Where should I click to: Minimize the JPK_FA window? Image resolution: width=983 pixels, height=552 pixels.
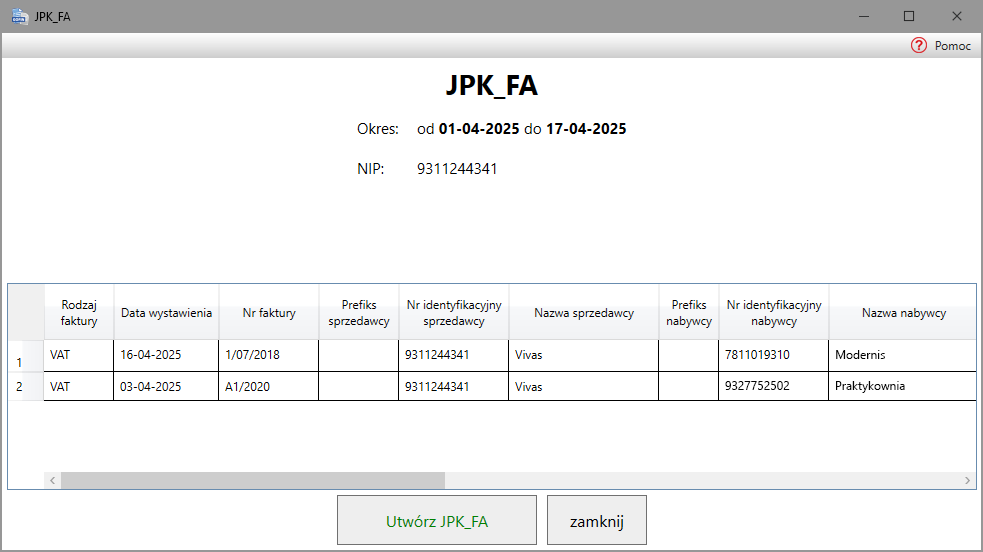[864, 16]
